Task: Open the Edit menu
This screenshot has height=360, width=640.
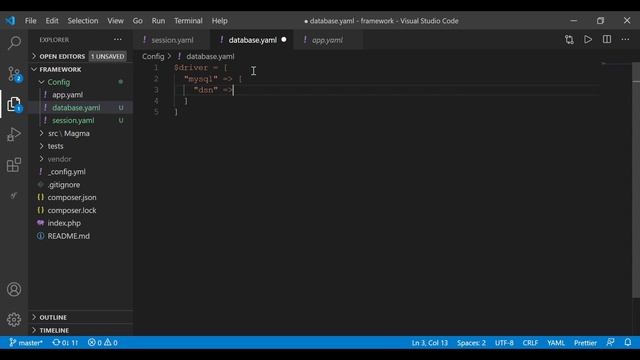Action: pos(52,20)
